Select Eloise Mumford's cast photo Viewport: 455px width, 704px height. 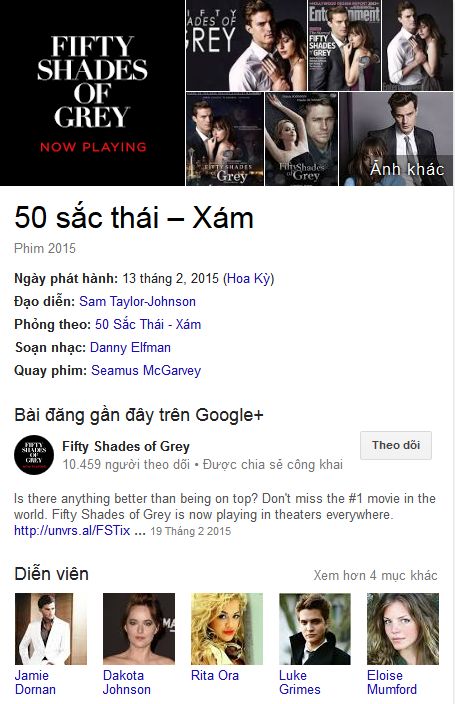pos(403,629)
